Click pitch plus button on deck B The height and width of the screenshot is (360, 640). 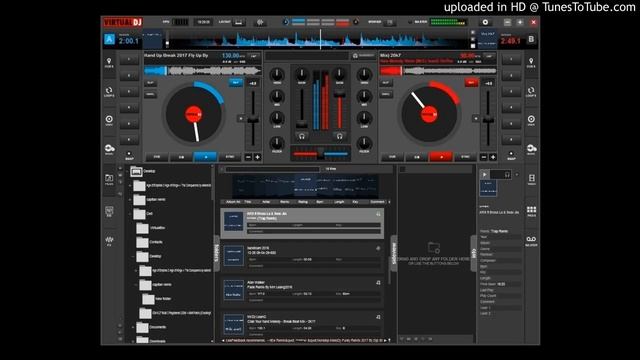[x=493, y=157]
